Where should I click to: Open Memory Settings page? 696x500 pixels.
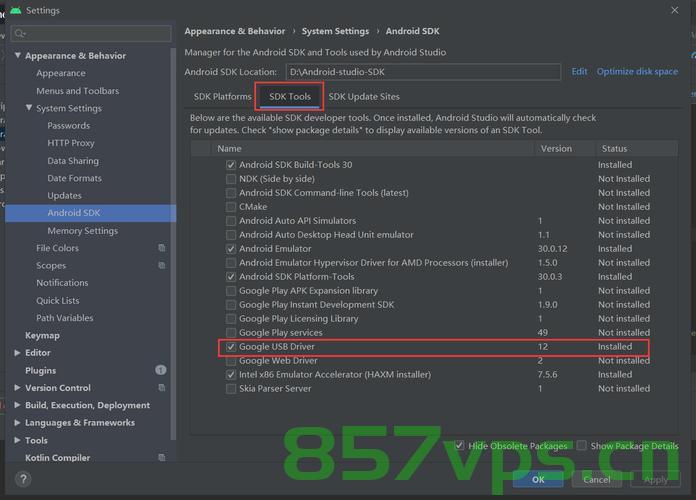(x=83, y=230)
